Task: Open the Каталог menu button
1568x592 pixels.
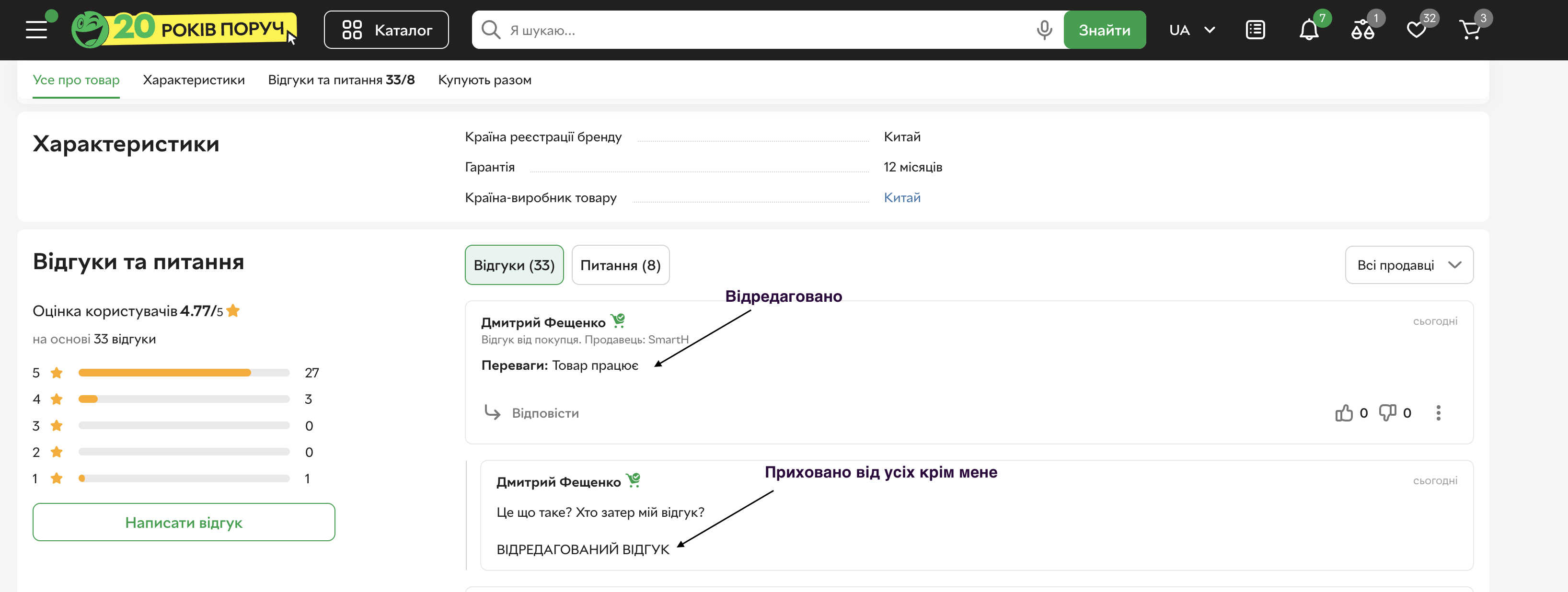Action: click(x=387, y=30)
